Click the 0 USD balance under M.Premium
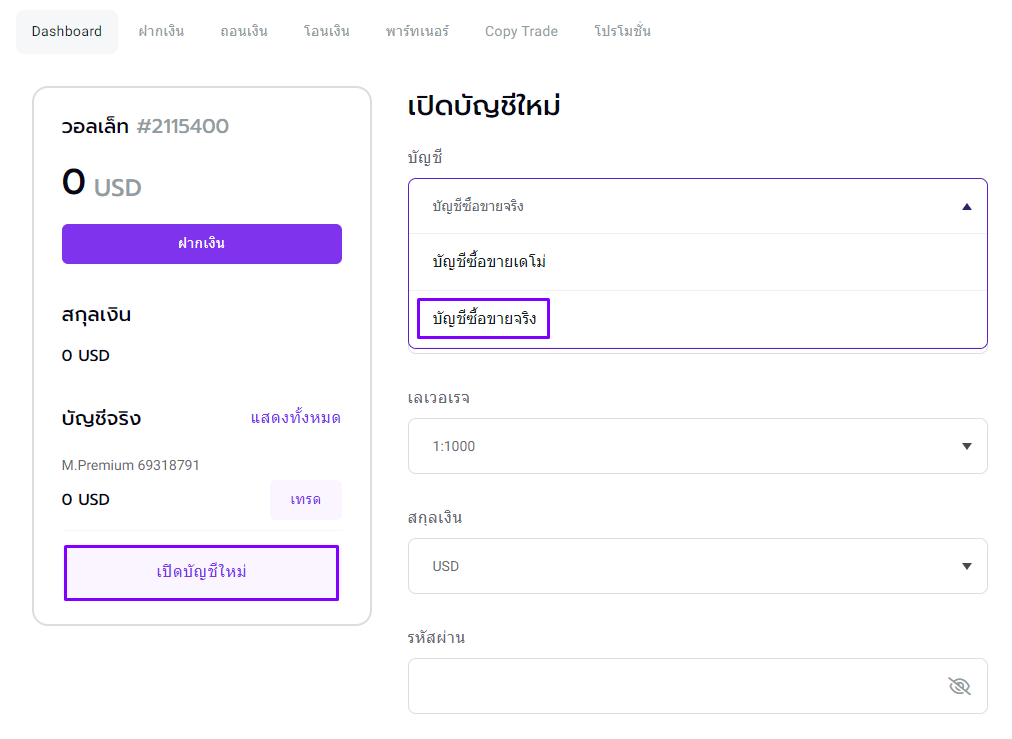This screenshot has width=1012, height=739. [x=86, y=500]
